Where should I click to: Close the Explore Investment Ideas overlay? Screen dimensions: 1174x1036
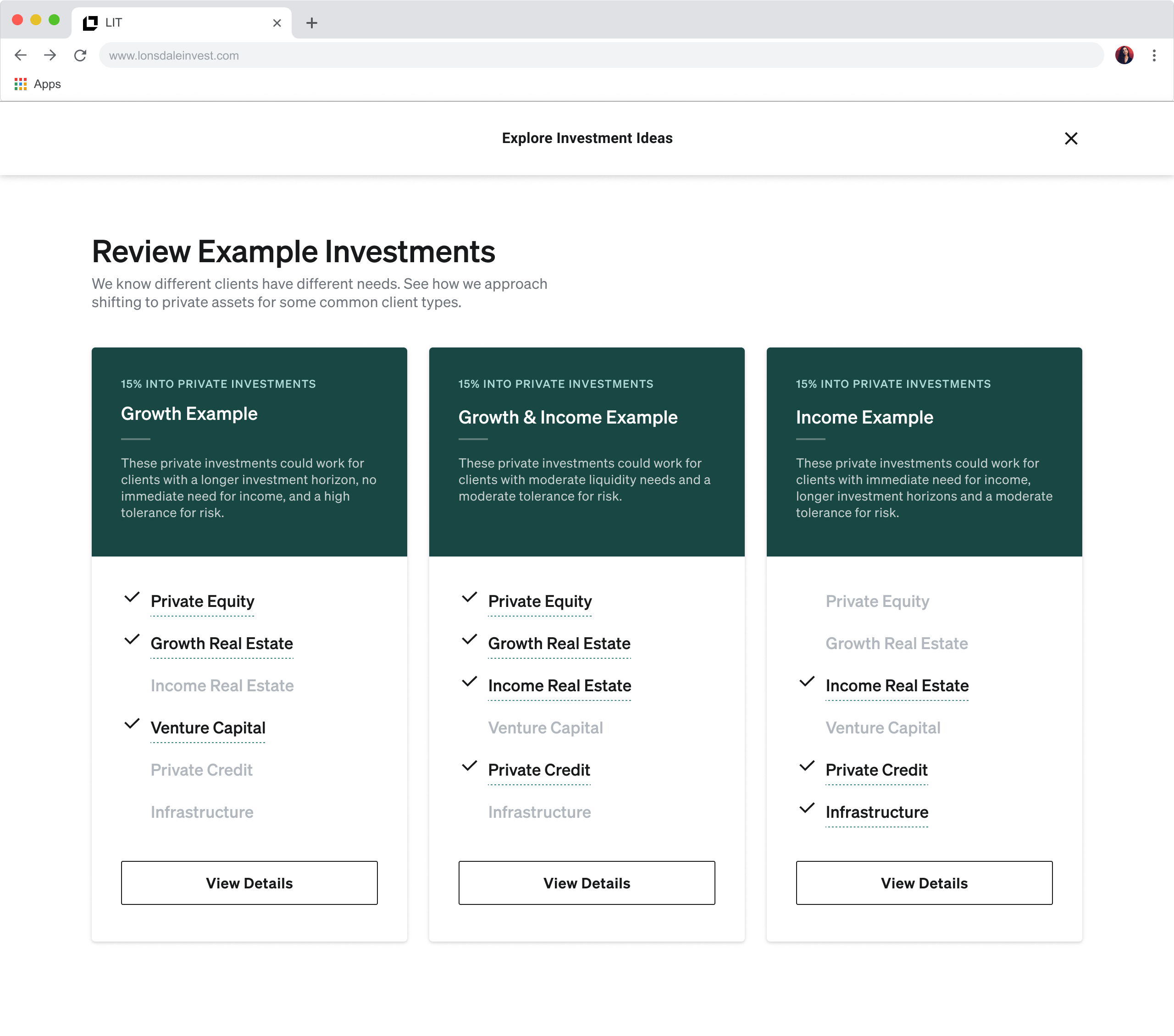pos(1071,138)
